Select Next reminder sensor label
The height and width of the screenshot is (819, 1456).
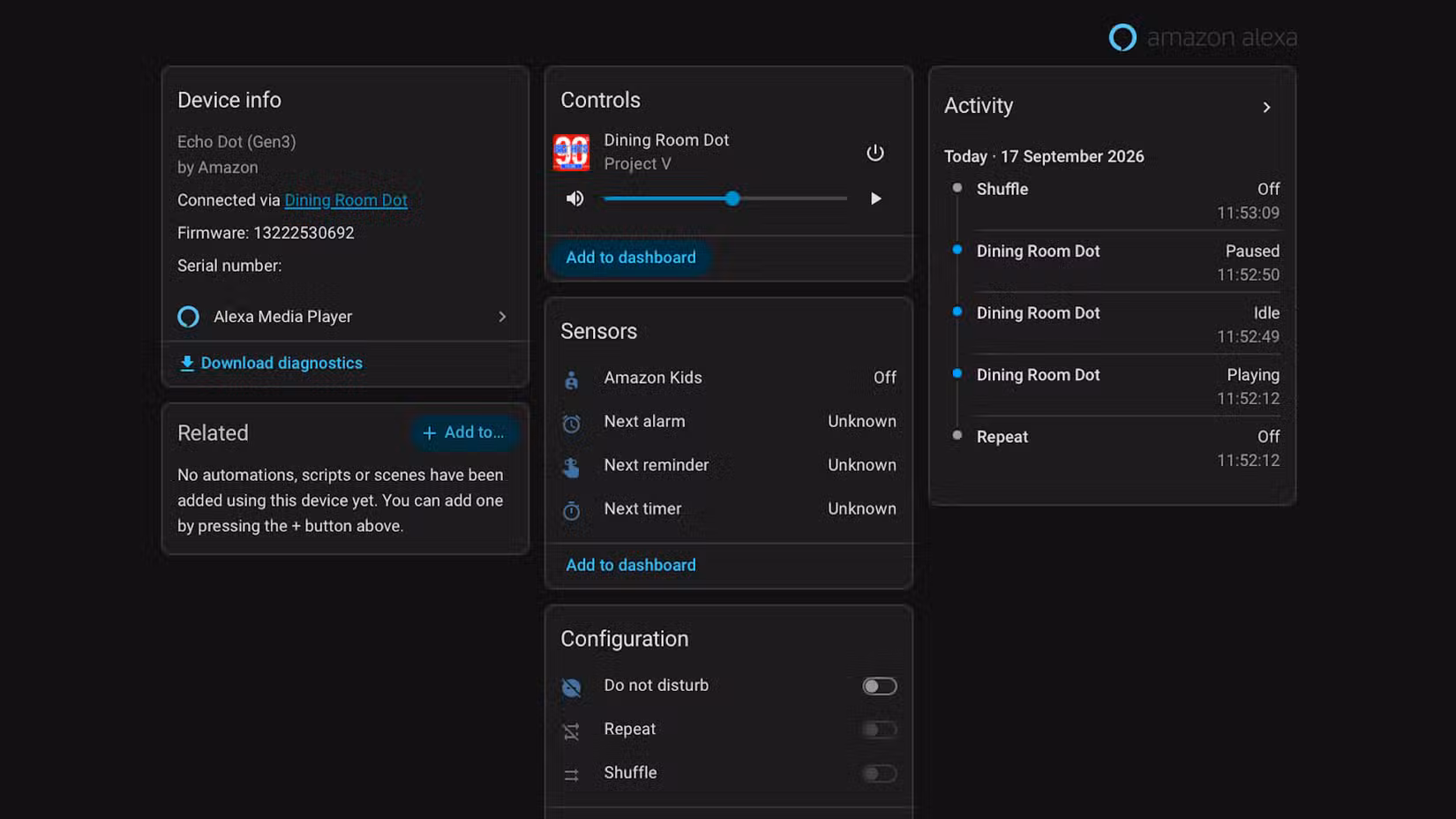point(657,465)
